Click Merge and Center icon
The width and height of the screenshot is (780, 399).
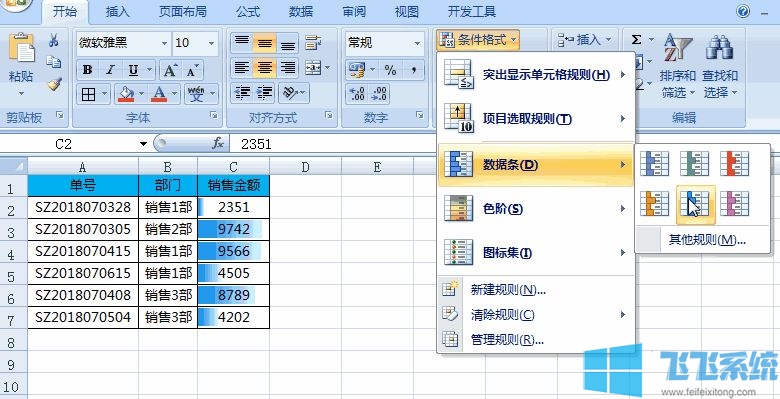(313, 68)
